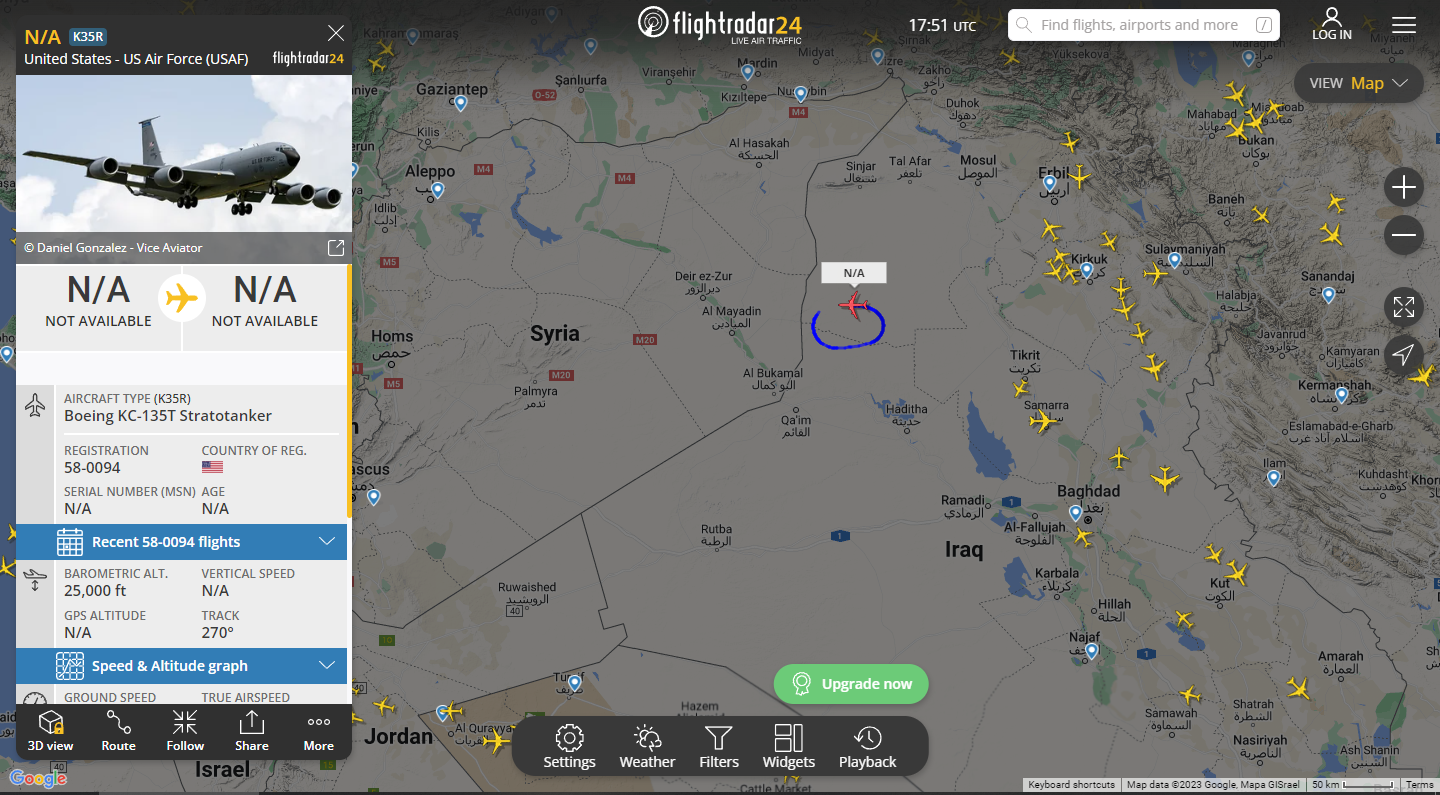Click LOG IN account button
The image size is (1440, 795).
(1332, 24)
